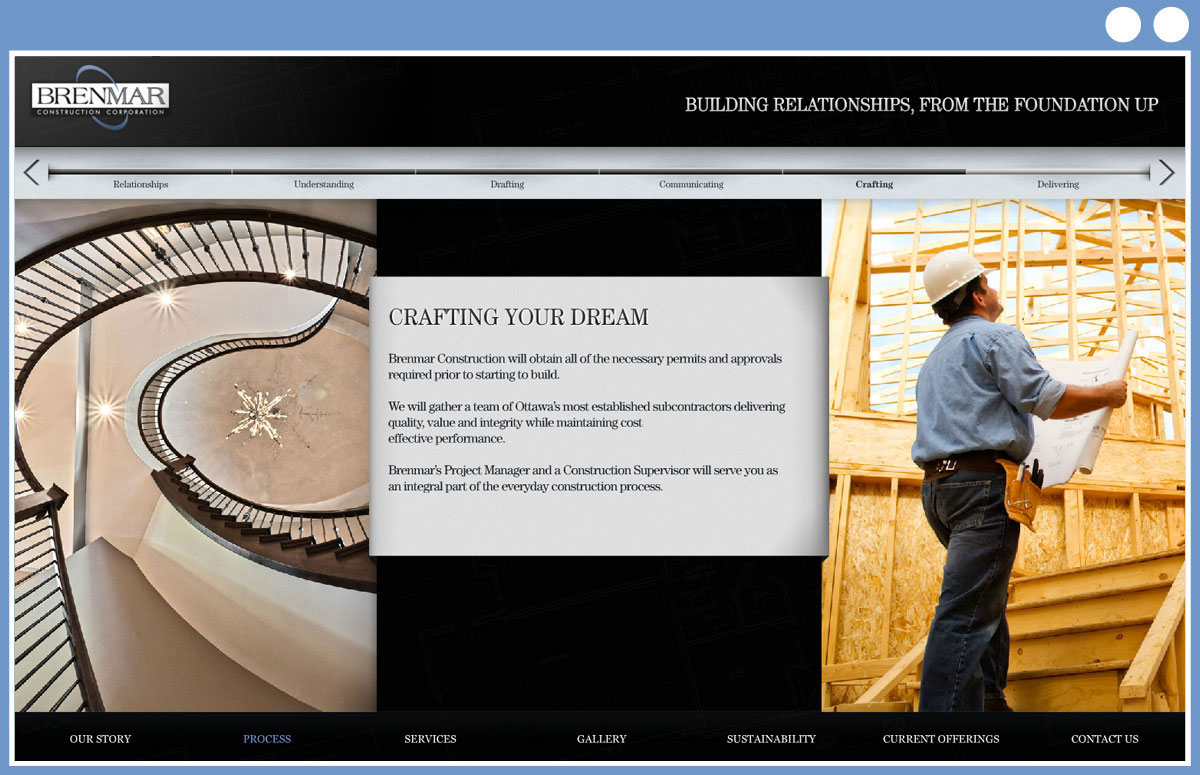Click the paragraph about Ottawa's subcontractors
This screenshot has height=775, width=1200.
click(587, 422)
